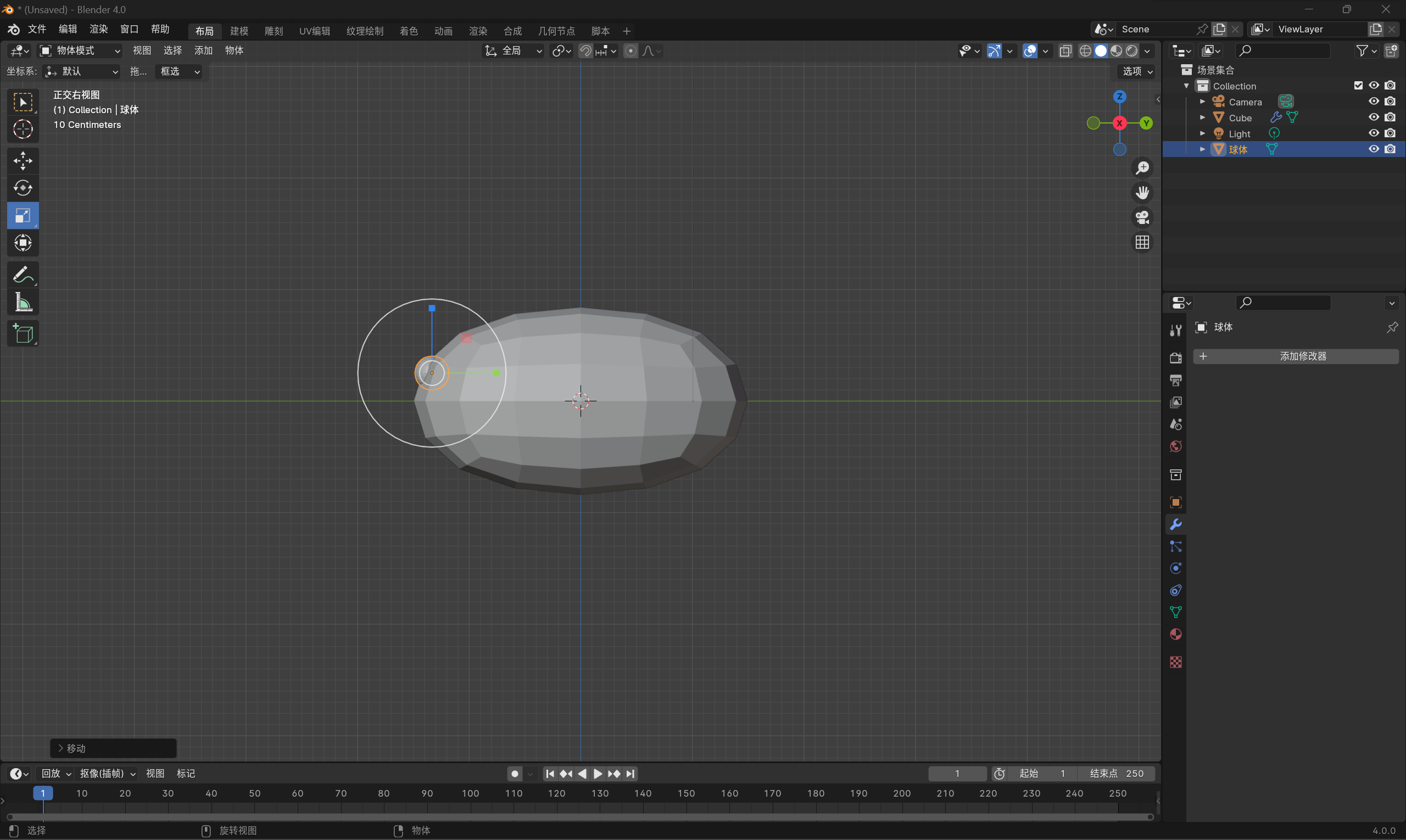Open the Material properties tab

coord(1175,635)
